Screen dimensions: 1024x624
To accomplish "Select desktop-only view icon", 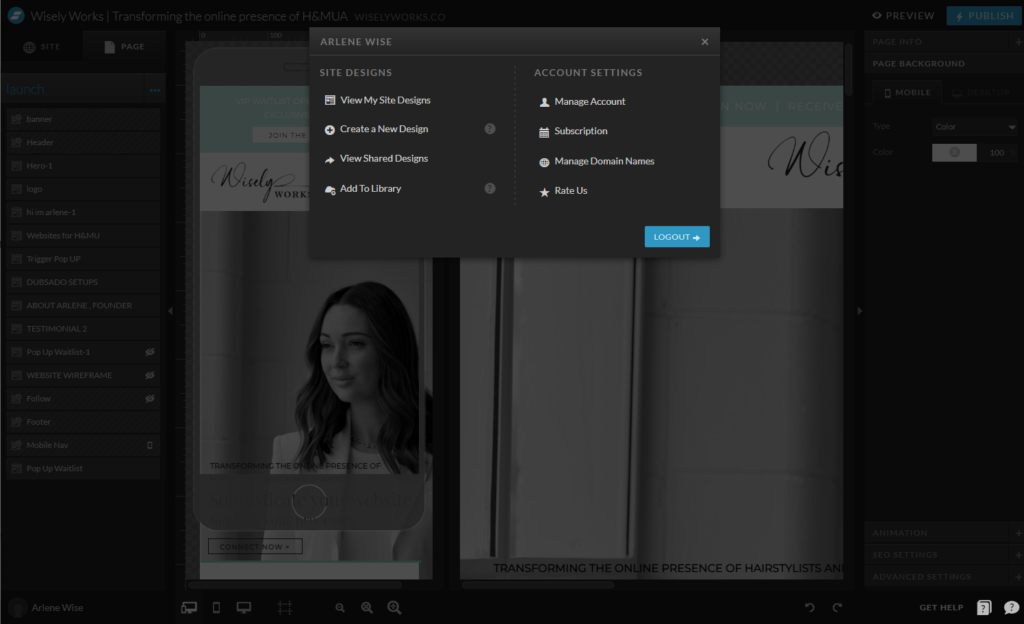I will 244,608.
